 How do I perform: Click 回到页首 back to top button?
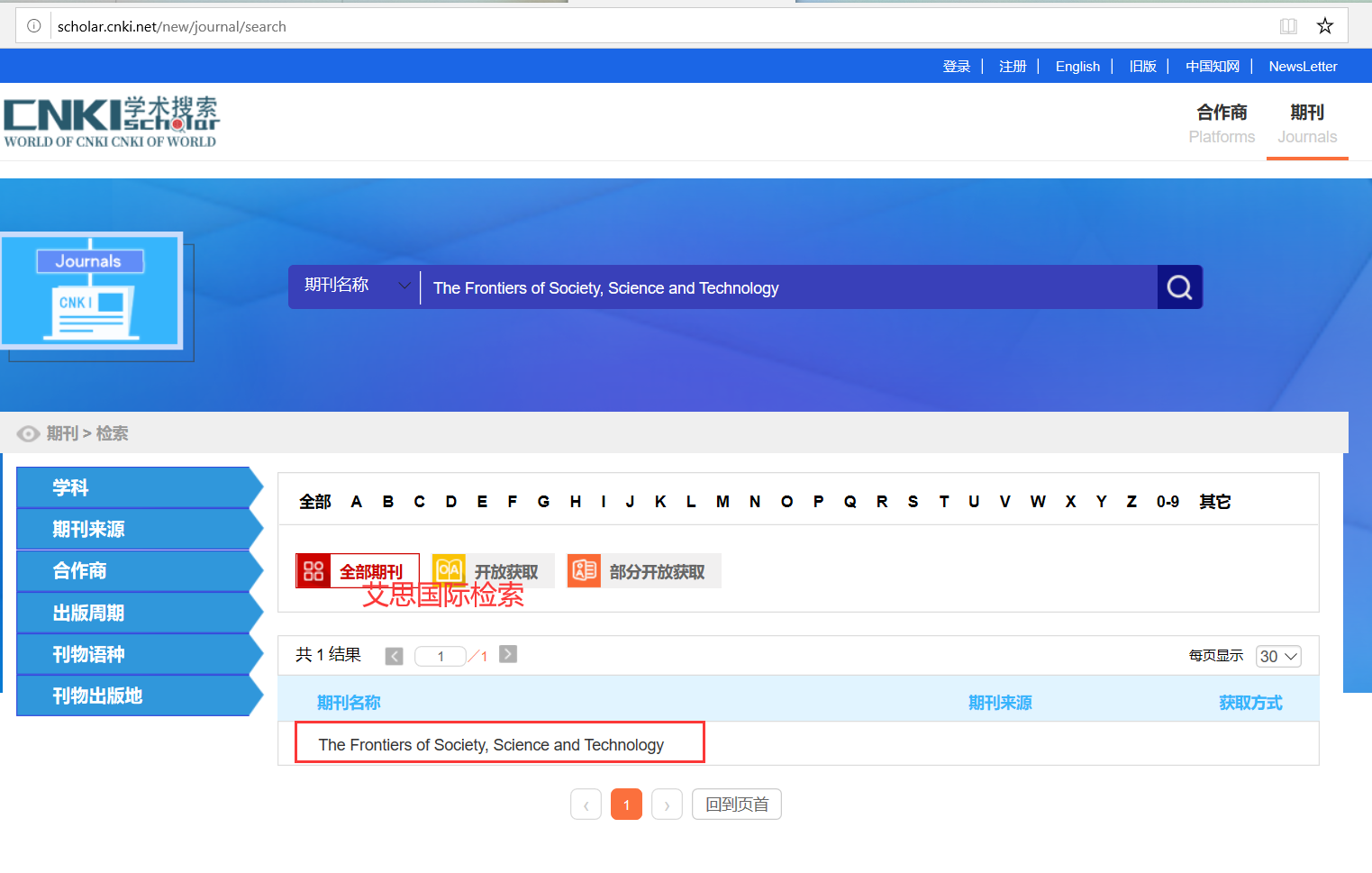[737, 805]
